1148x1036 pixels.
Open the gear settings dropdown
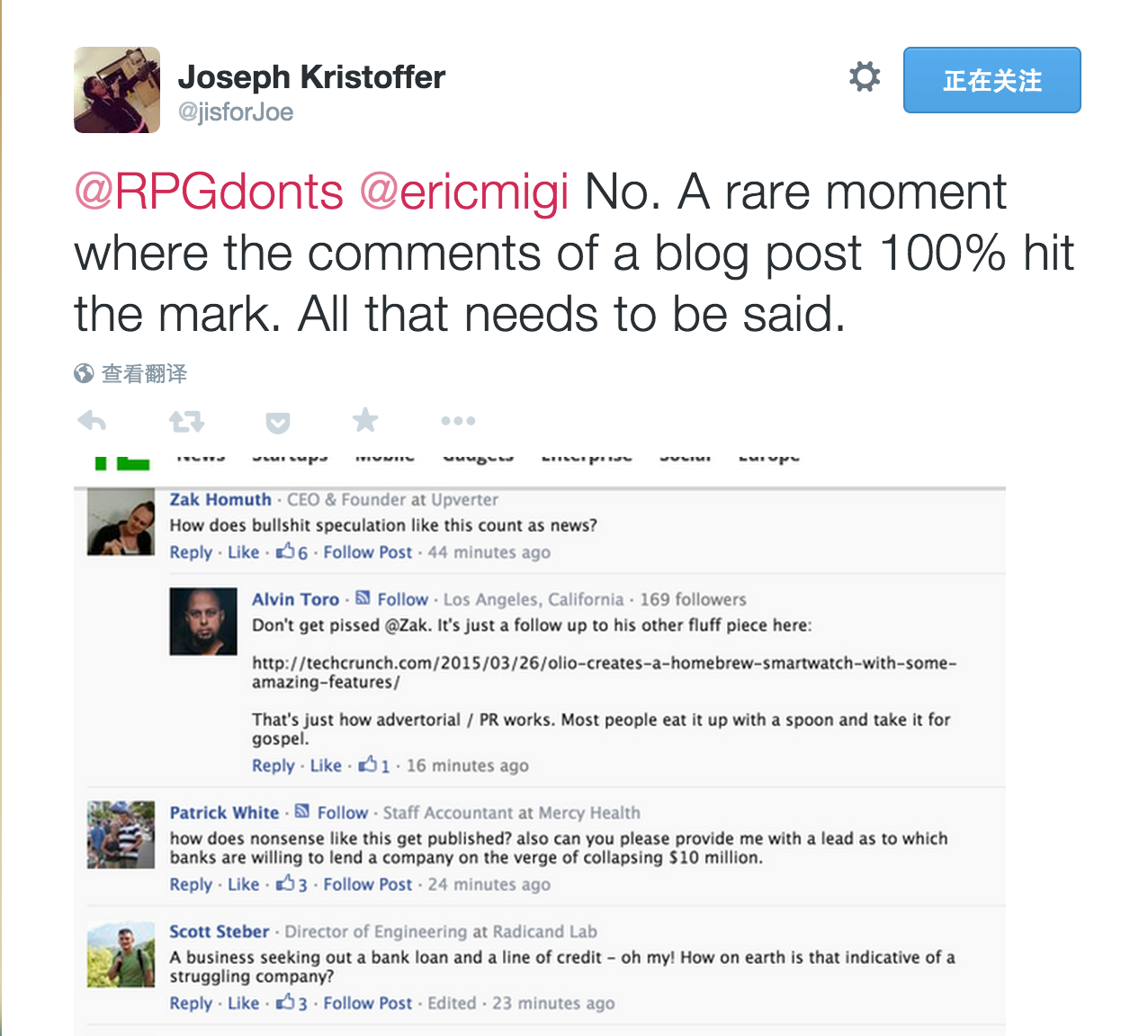point(865,77)
